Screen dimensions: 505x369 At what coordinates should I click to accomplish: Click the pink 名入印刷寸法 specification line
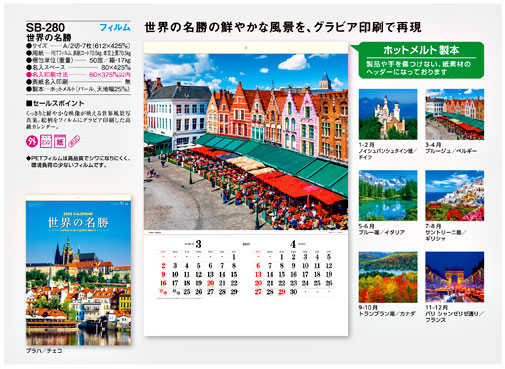78,74
